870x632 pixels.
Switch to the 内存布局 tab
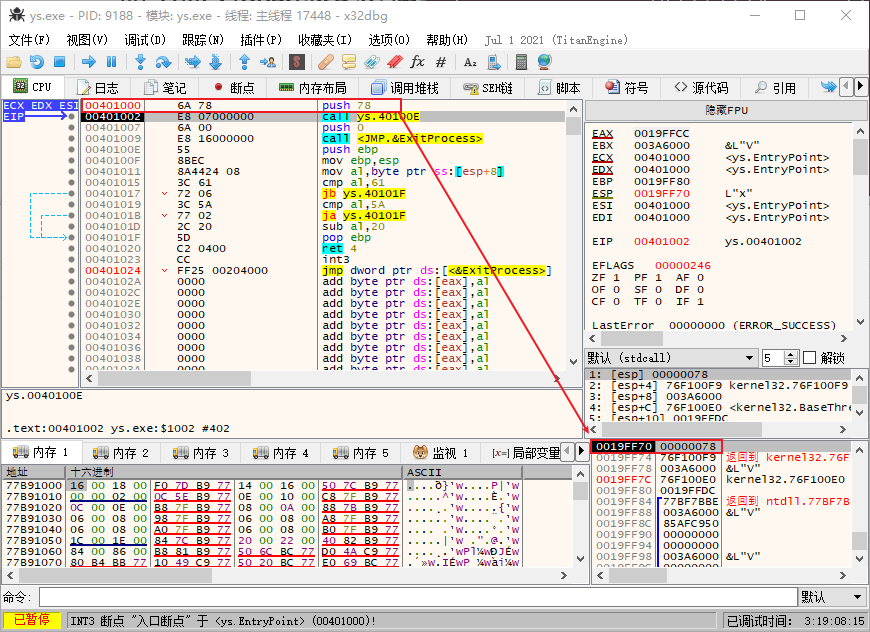click(x=312, y=88)
